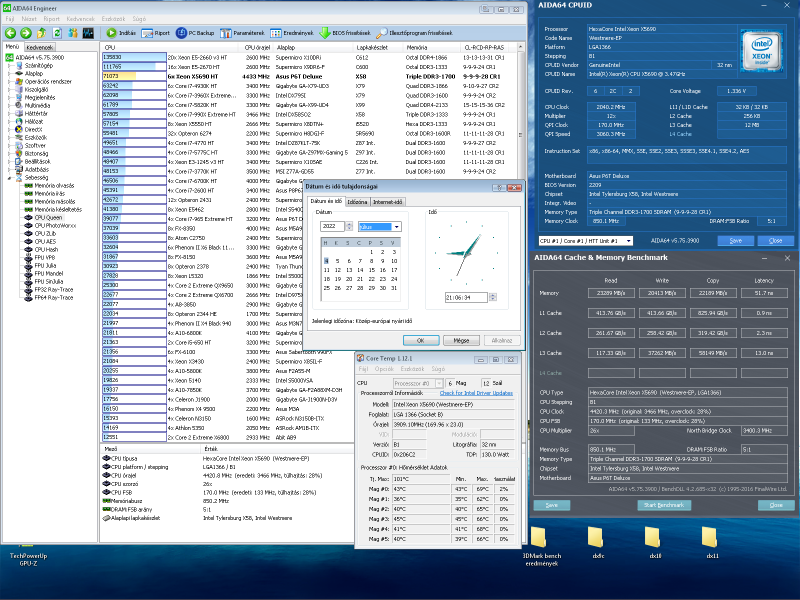Select day 15 in the calendar
The width and height of the screenshot is (800, 600).
[x=371, y=270]
